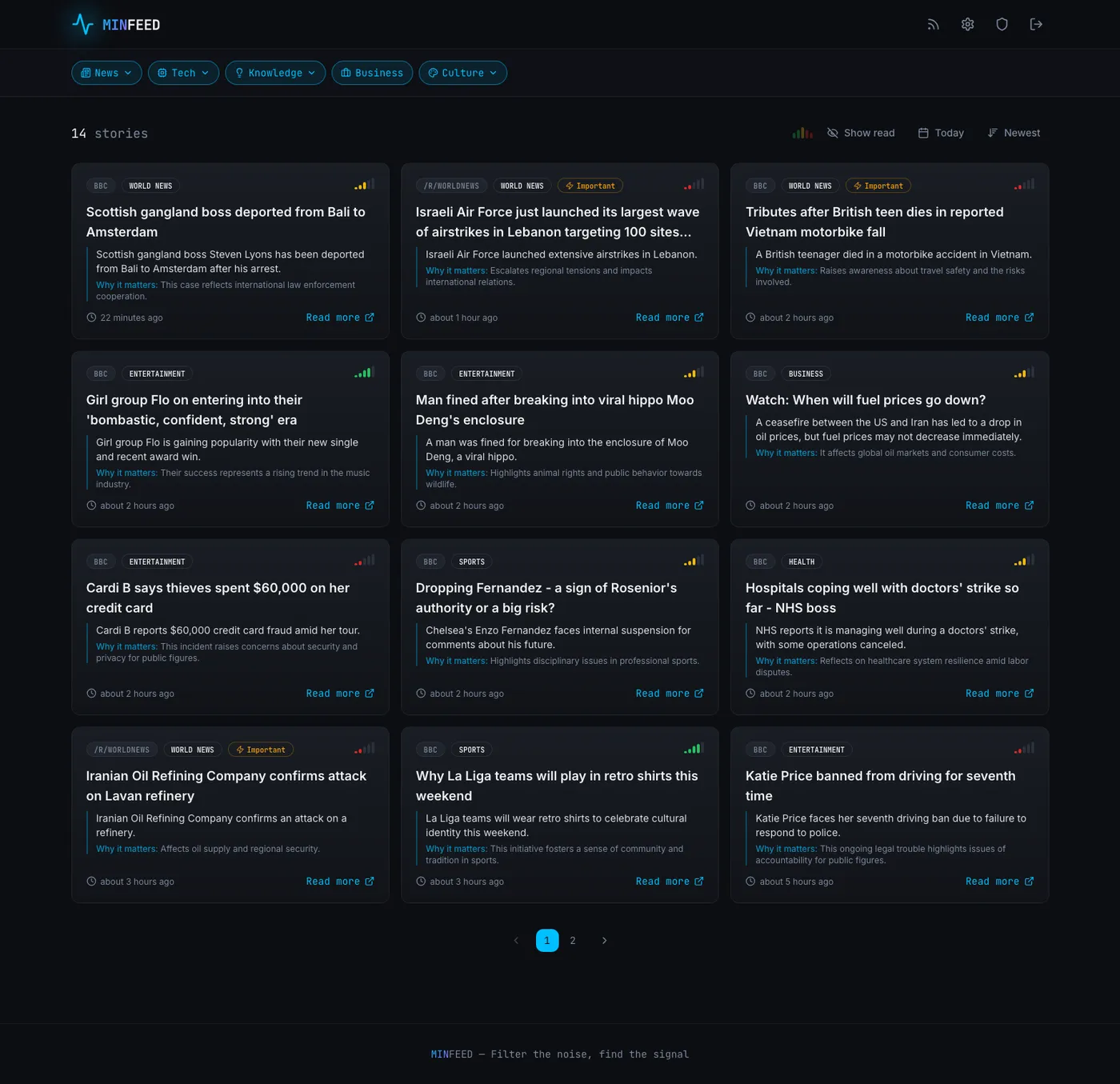
Task: Change the Newest sort order
Action: 1014,133
